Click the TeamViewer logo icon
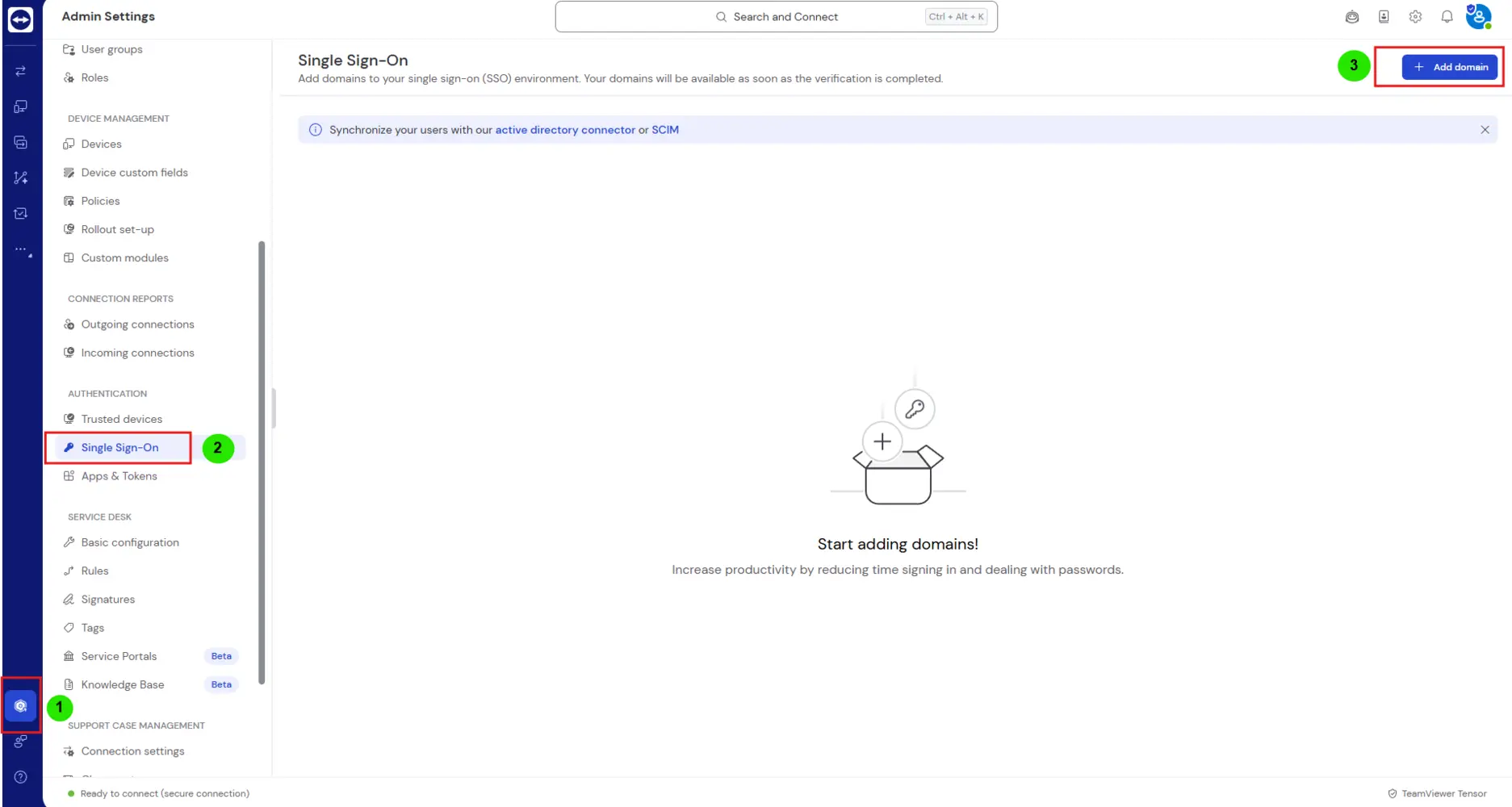Image resolution: width=1512 pixels, height=807 pixels. [x=20, y=19]
